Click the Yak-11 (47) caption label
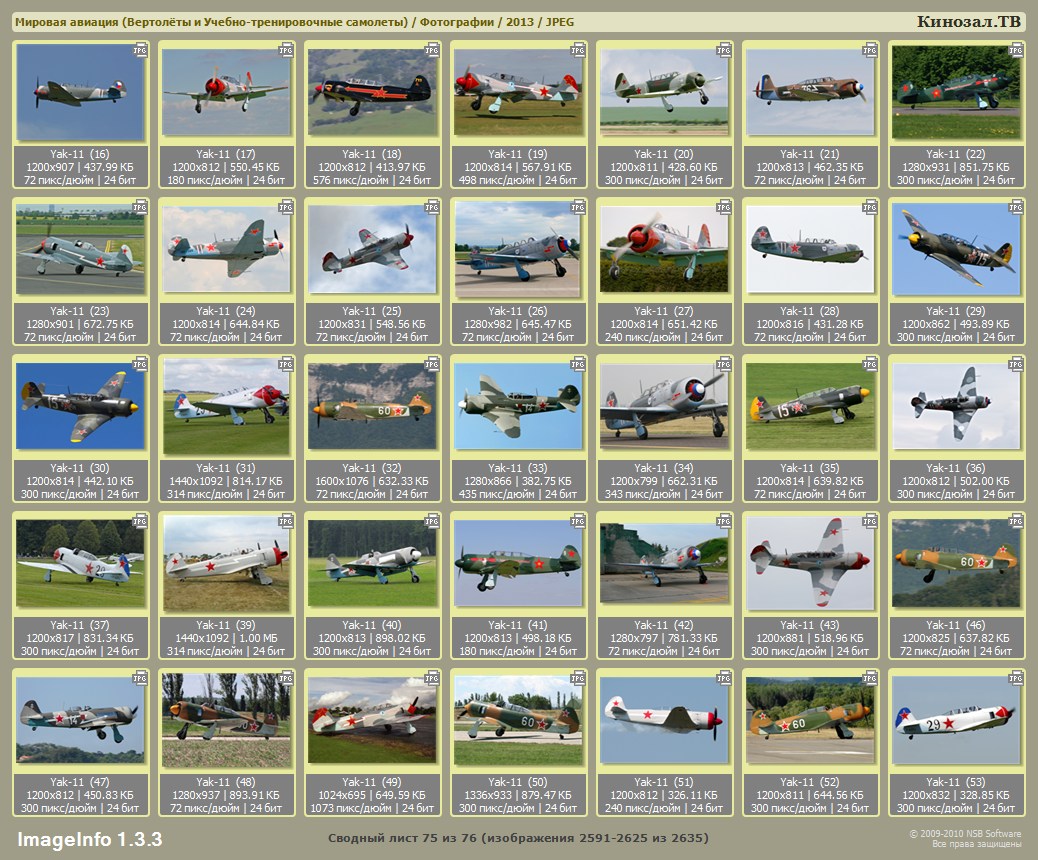 click(80, 781)
